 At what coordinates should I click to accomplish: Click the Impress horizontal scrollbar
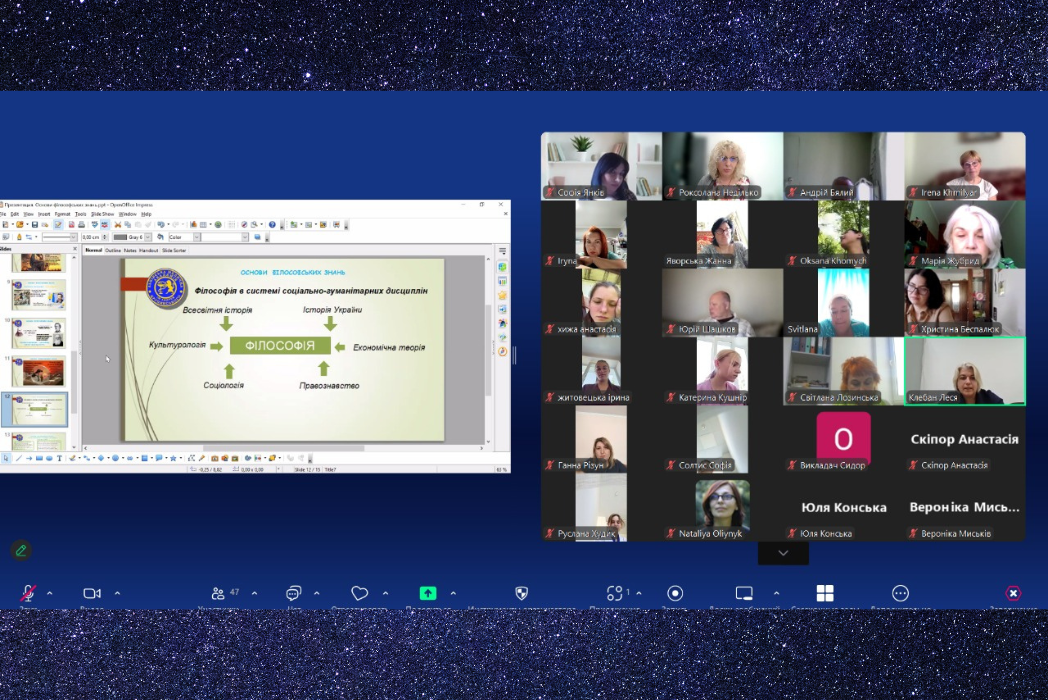[283, 448]
